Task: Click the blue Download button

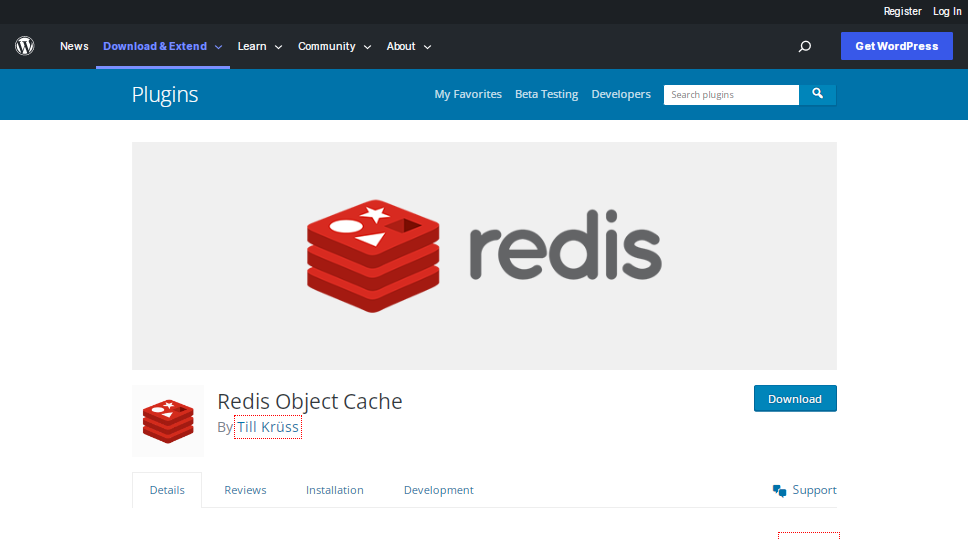Action: click(x=795, y=399)
